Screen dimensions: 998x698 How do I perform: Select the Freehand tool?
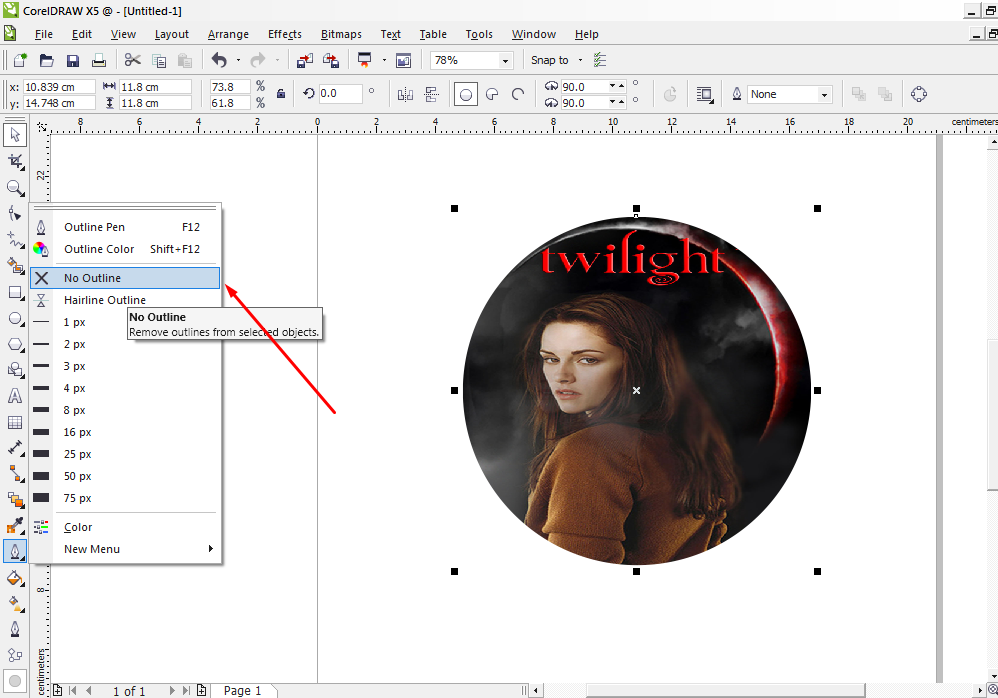click(x=15, y=240)
